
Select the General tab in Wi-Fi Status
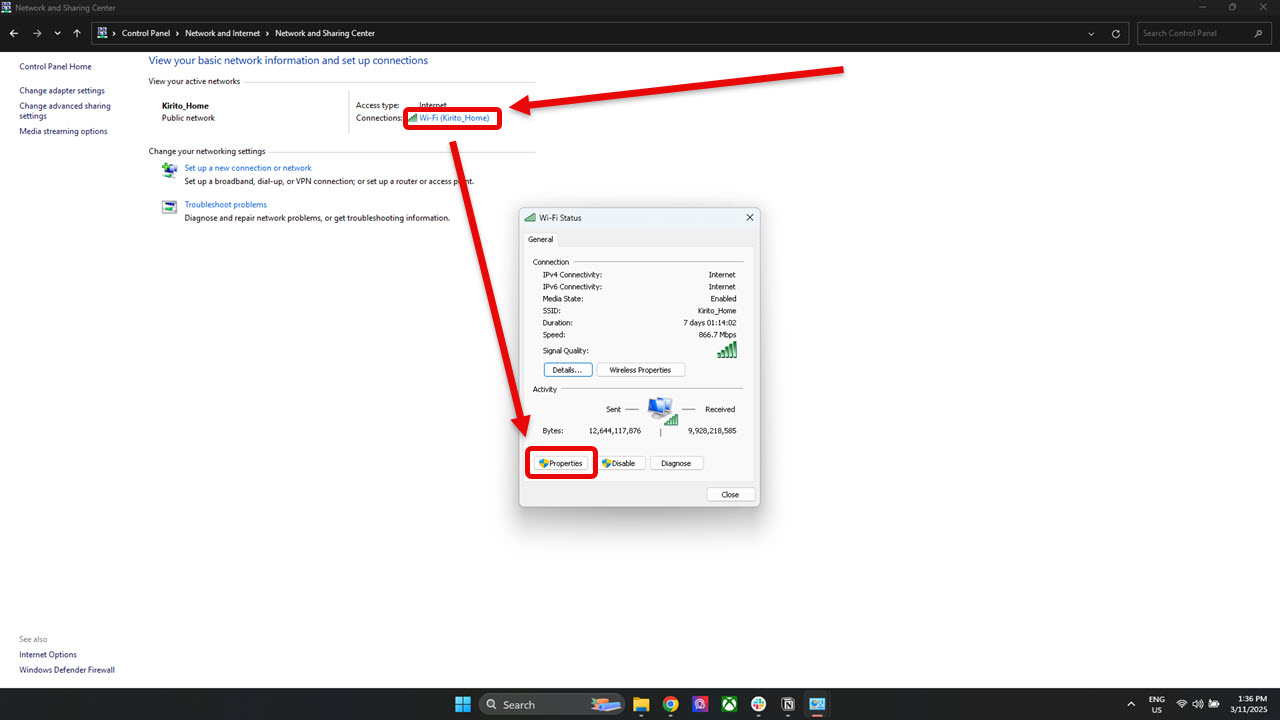pos(540,240)
